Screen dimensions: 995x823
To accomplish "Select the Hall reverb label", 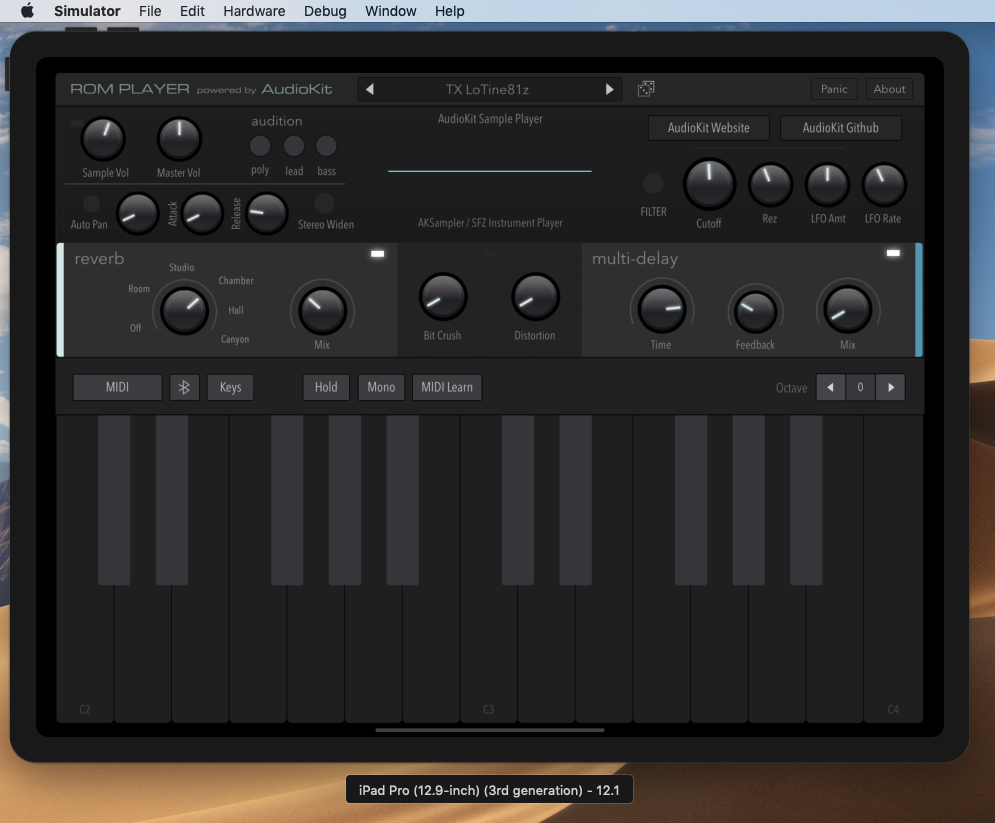I will pos(235,310).
